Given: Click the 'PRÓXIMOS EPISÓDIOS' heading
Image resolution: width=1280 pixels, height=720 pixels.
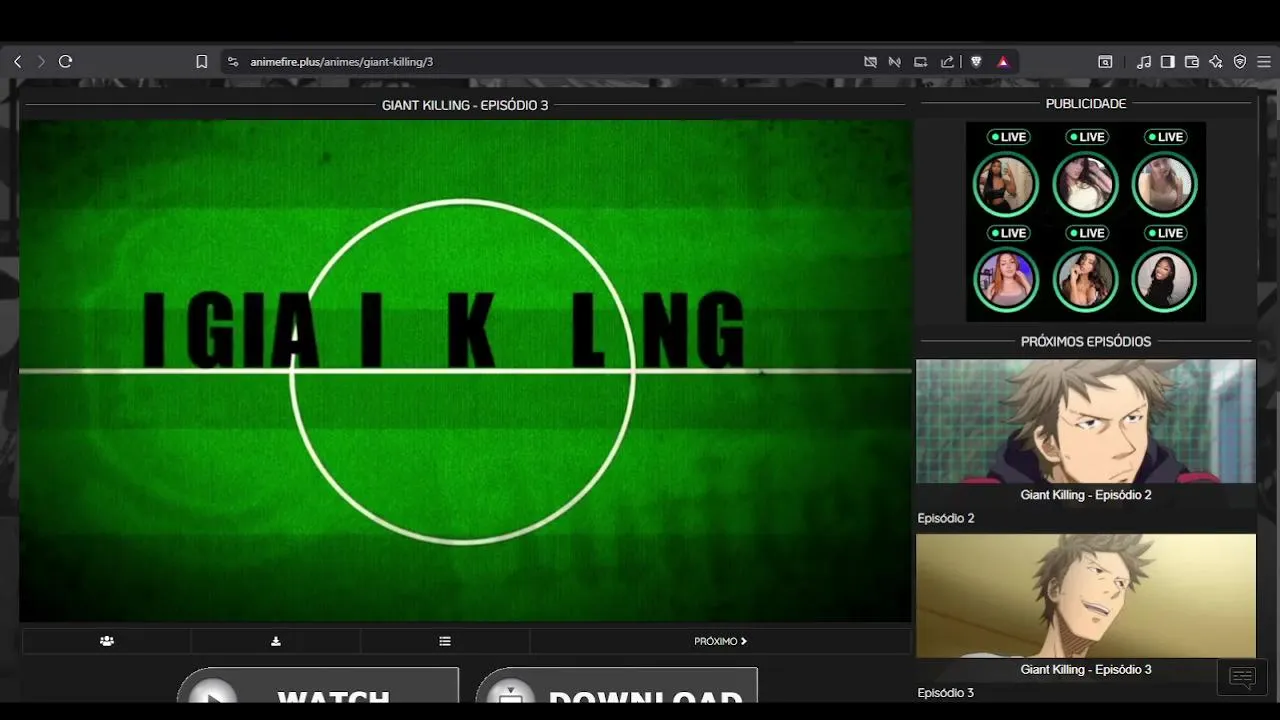Looking at the screenshot, I should (x=1086, y=342).
